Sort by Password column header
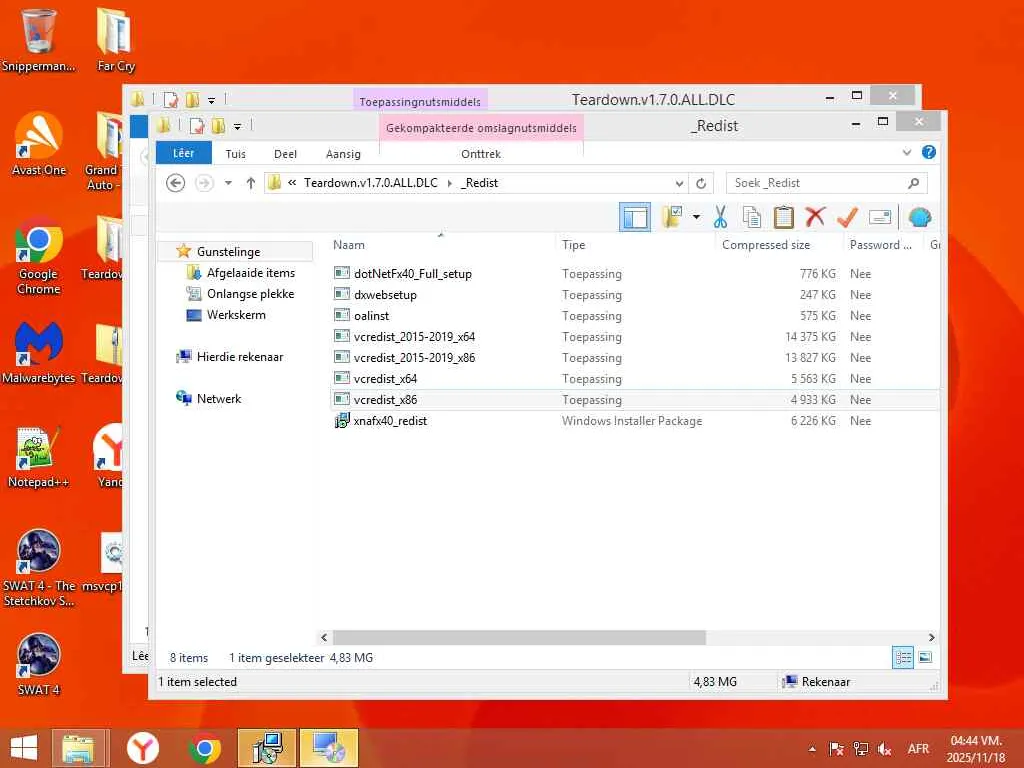This screenshot has width=1024, height=768. [x=880, y=245]
